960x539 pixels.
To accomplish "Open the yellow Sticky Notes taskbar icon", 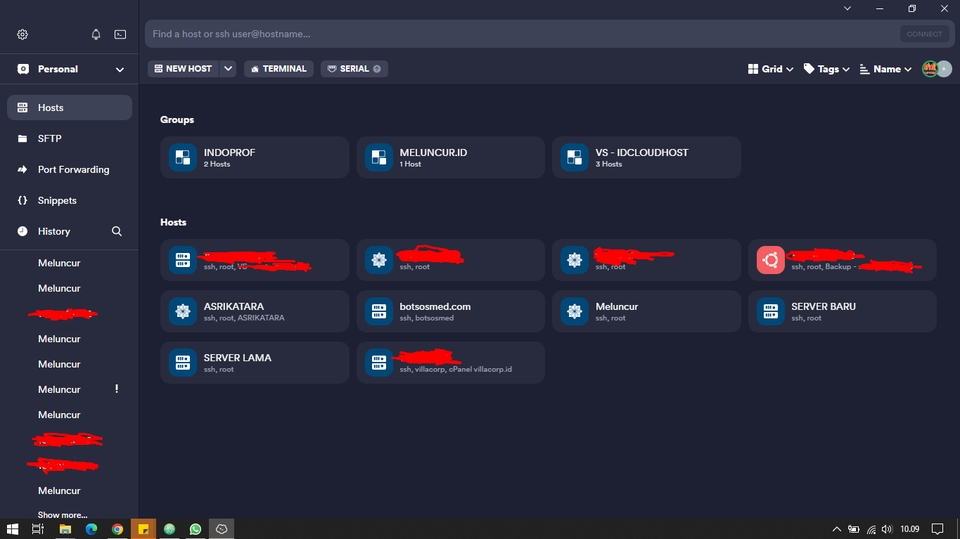I will pos(143,529).
